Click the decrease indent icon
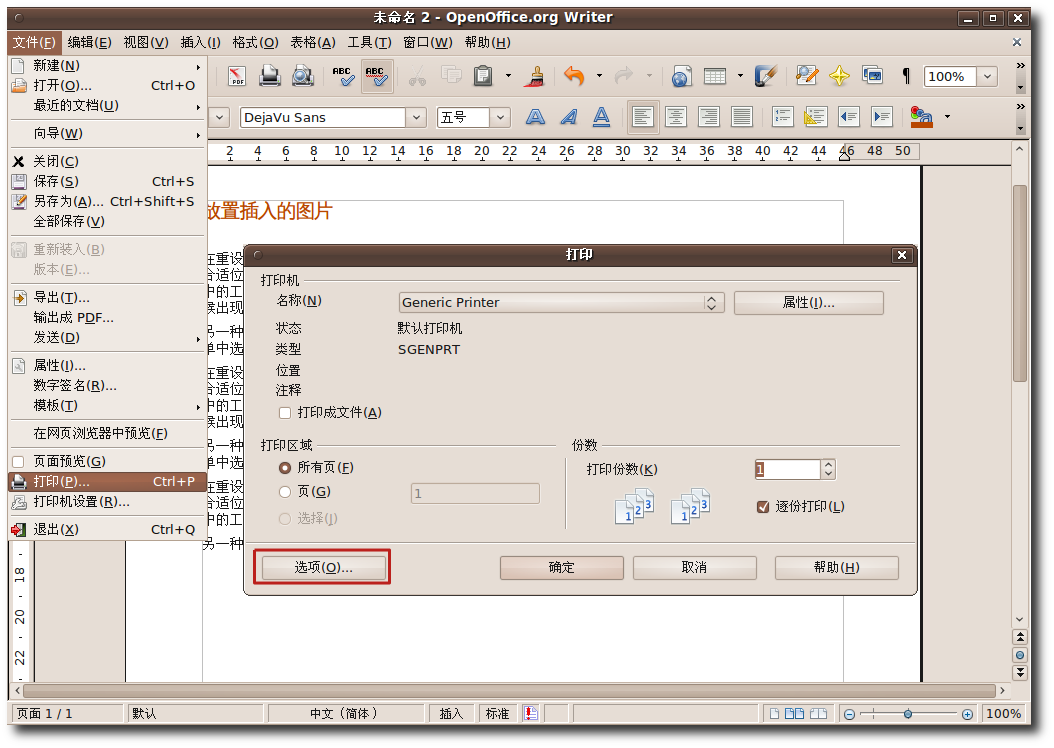Screen dimensions: 1054x748 [849, 117]
